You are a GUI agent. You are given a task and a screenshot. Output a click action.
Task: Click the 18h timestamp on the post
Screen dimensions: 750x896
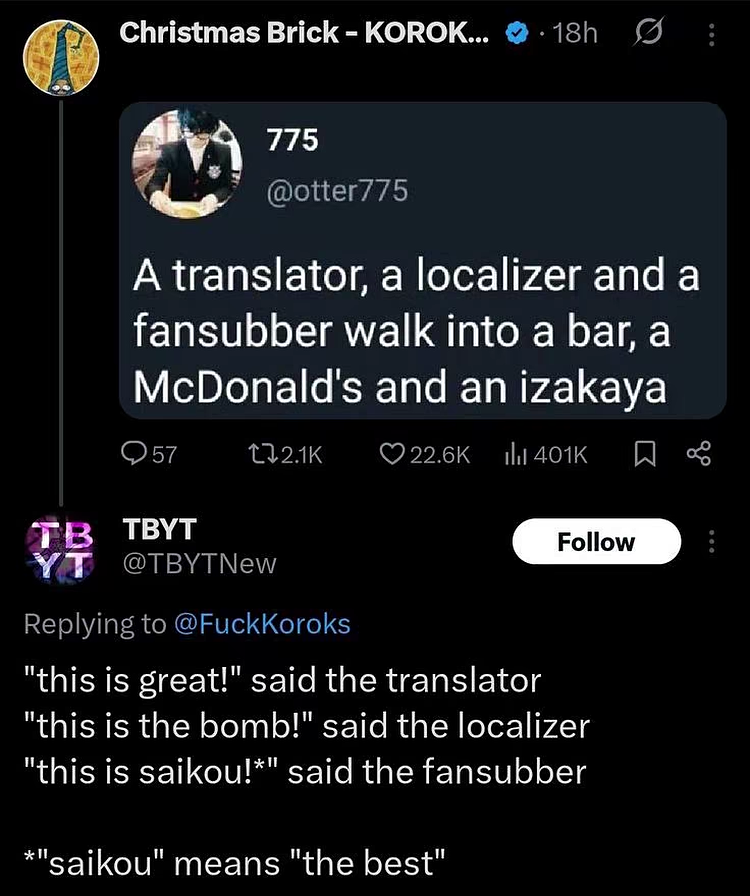[x=574, y=34]
